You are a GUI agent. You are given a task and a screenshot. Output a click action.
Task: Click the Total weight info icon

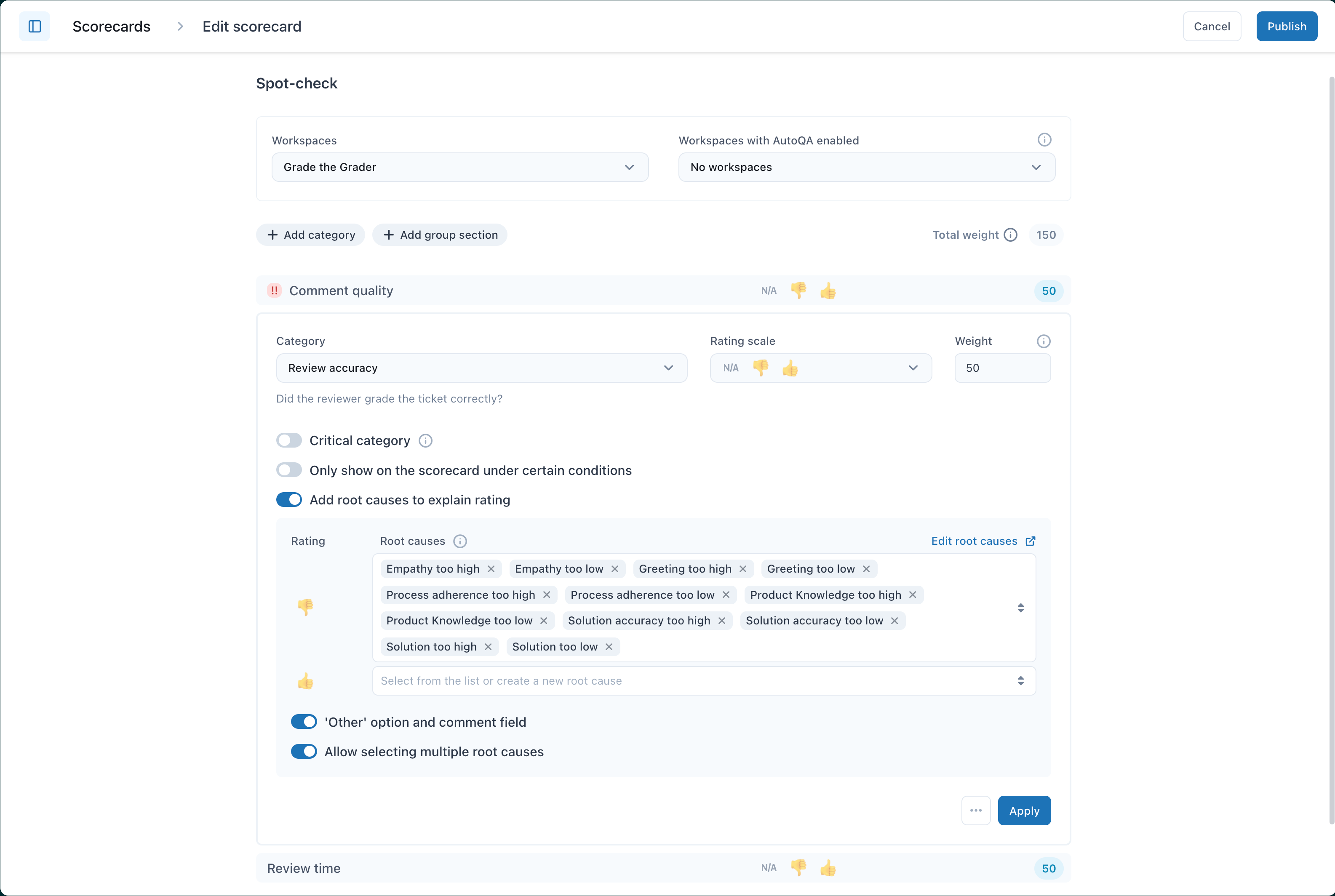[x=1010, y=235]
